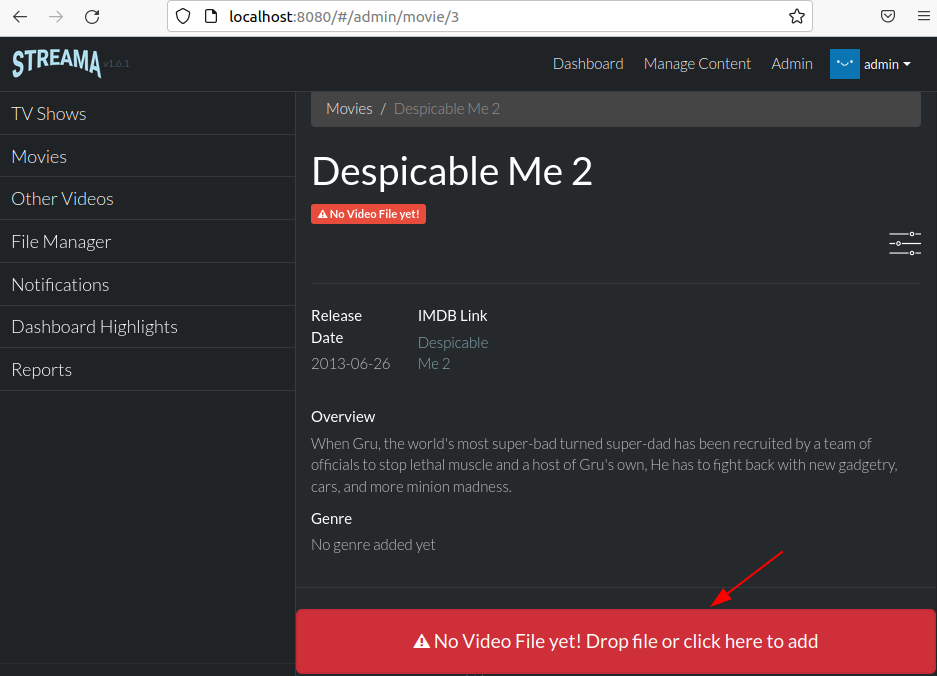Open the Despicable Me 2 IMDB link
Viewport: 937px width, 676px height.
(x=453, y=353)
